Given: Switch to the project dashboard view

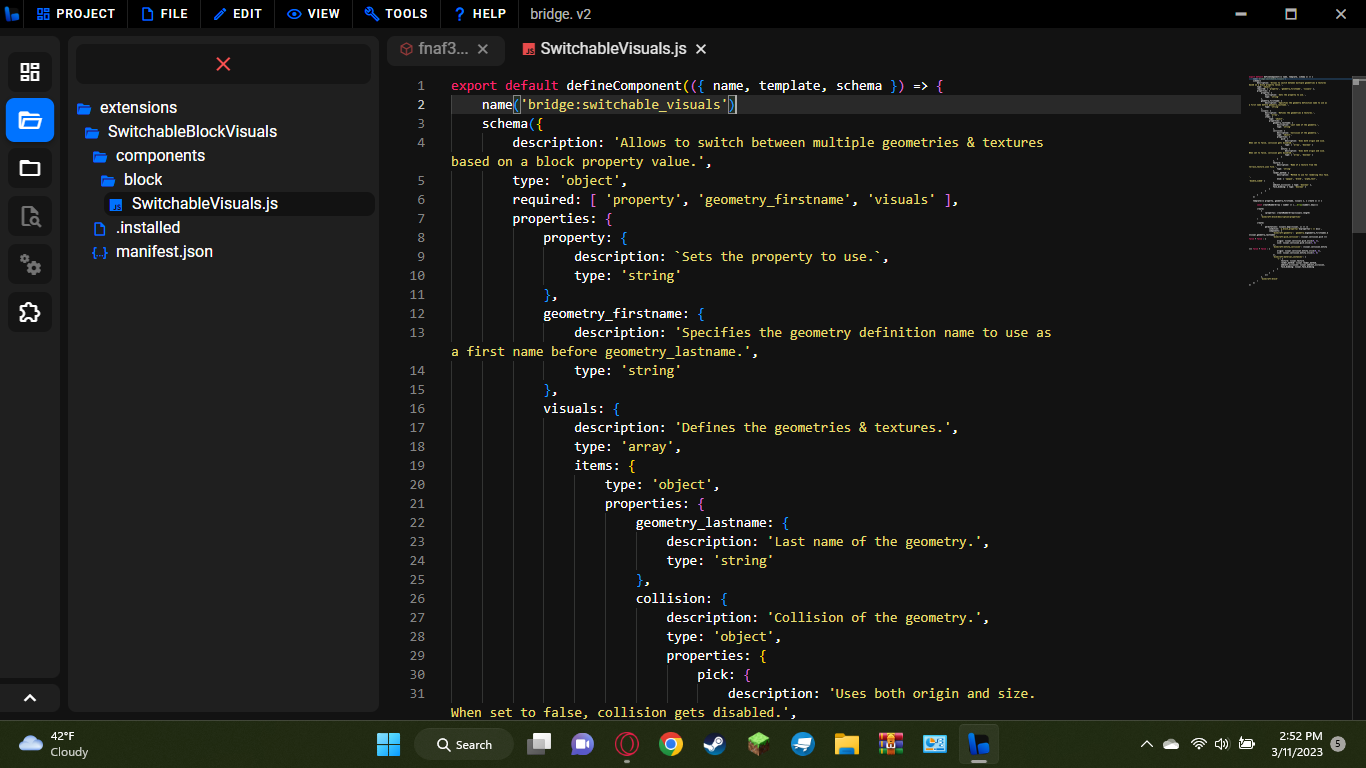Looking at the screenshot, I should coord(30,71).
